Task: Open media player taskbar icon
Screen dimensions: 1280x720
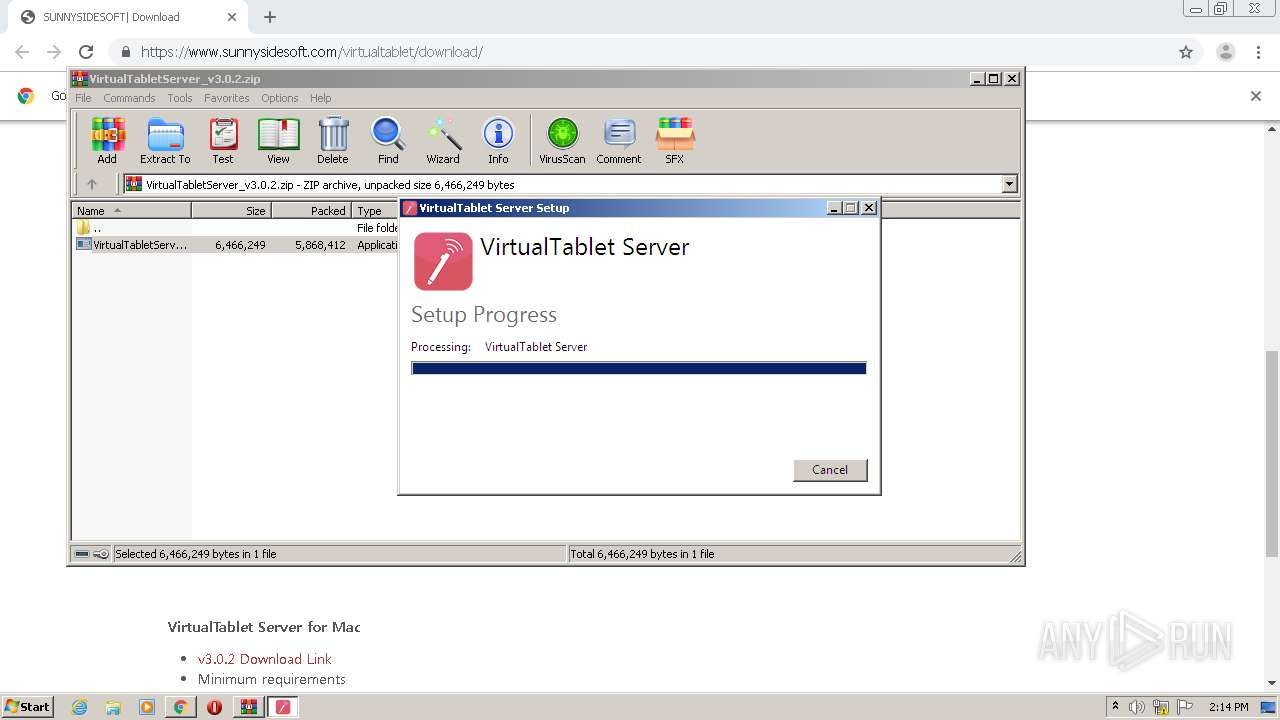Action: (147, 707)
